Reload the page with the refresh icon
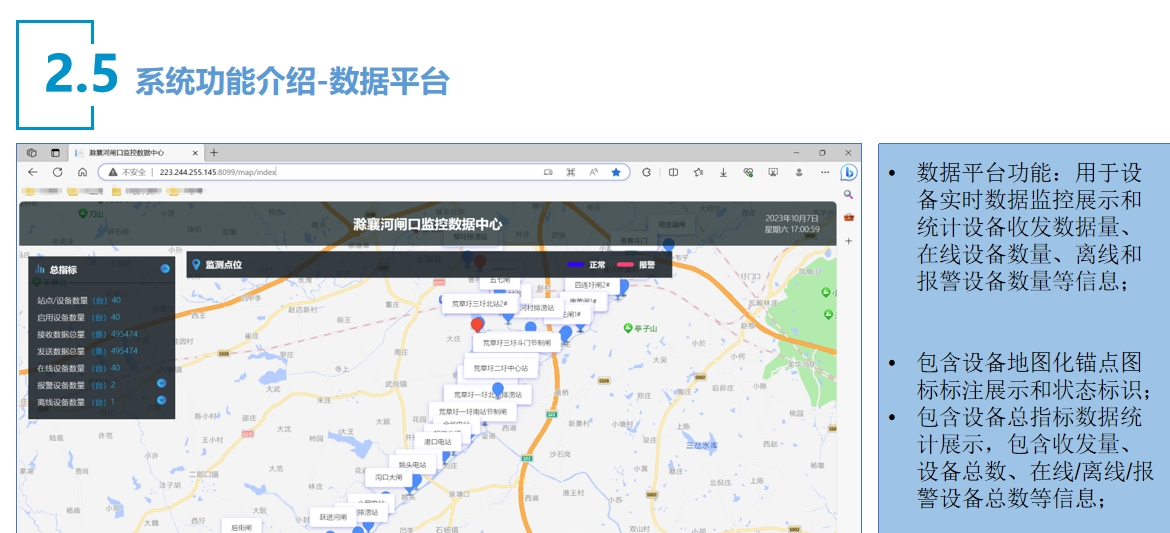This screenshot has width=1170, height=533. 57,172
